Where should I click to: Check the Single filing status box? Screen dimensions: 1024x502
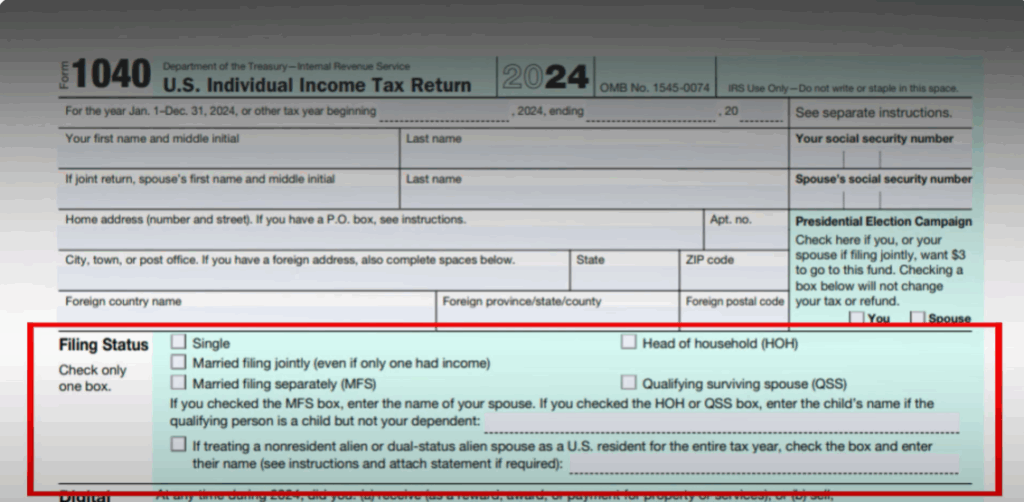coord(178,343)
